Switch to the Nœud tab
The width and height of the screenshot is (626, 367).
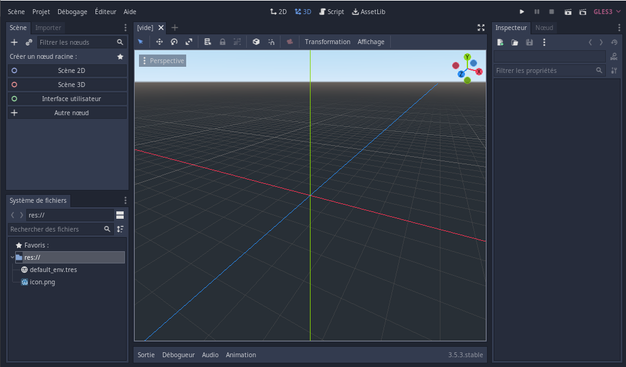pos(544,28)
